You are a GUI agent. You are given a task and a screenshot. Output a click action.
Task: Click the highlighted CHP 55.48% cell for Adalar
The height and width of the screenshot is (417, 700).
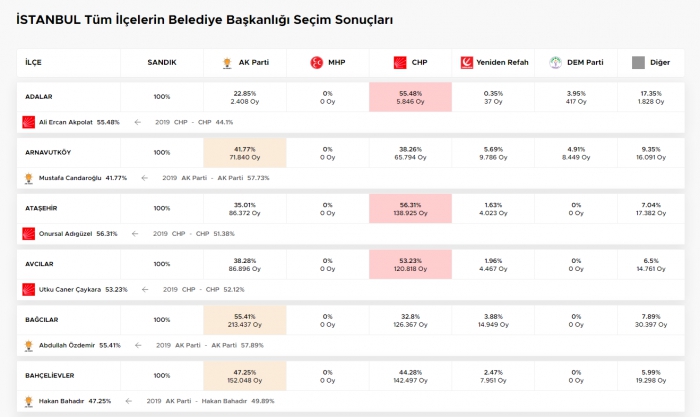(x=410, y=97)
